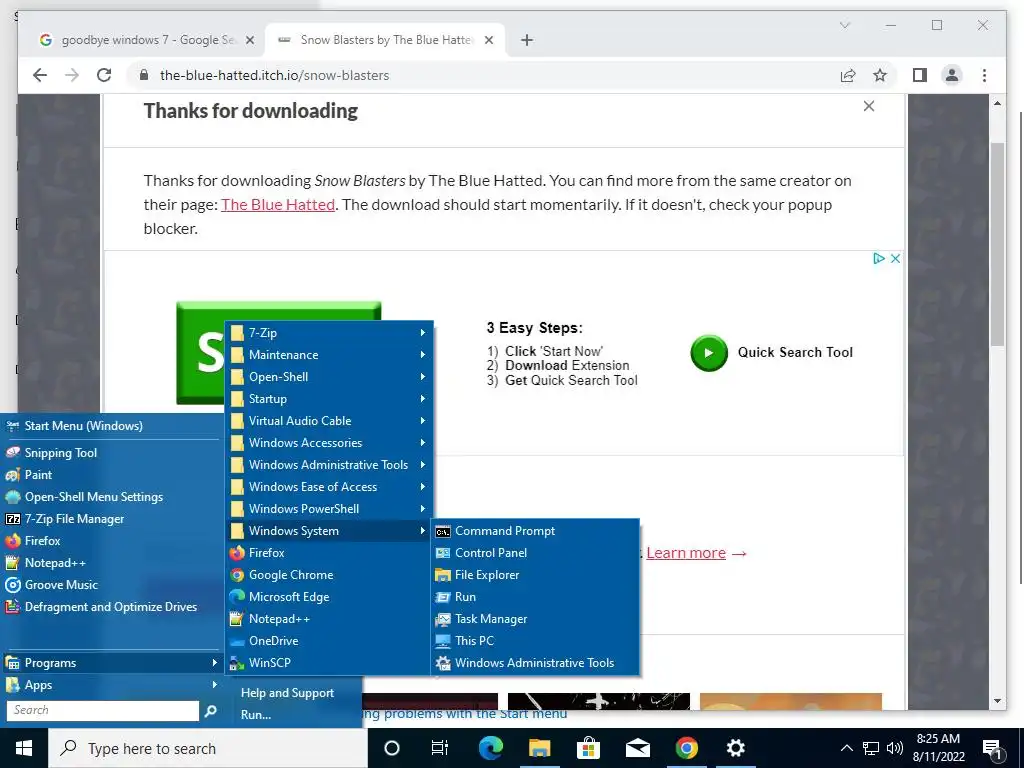Click the Start Menu (Windows) entry
This screenshot has height=768, width=1024.
[111, 426]
